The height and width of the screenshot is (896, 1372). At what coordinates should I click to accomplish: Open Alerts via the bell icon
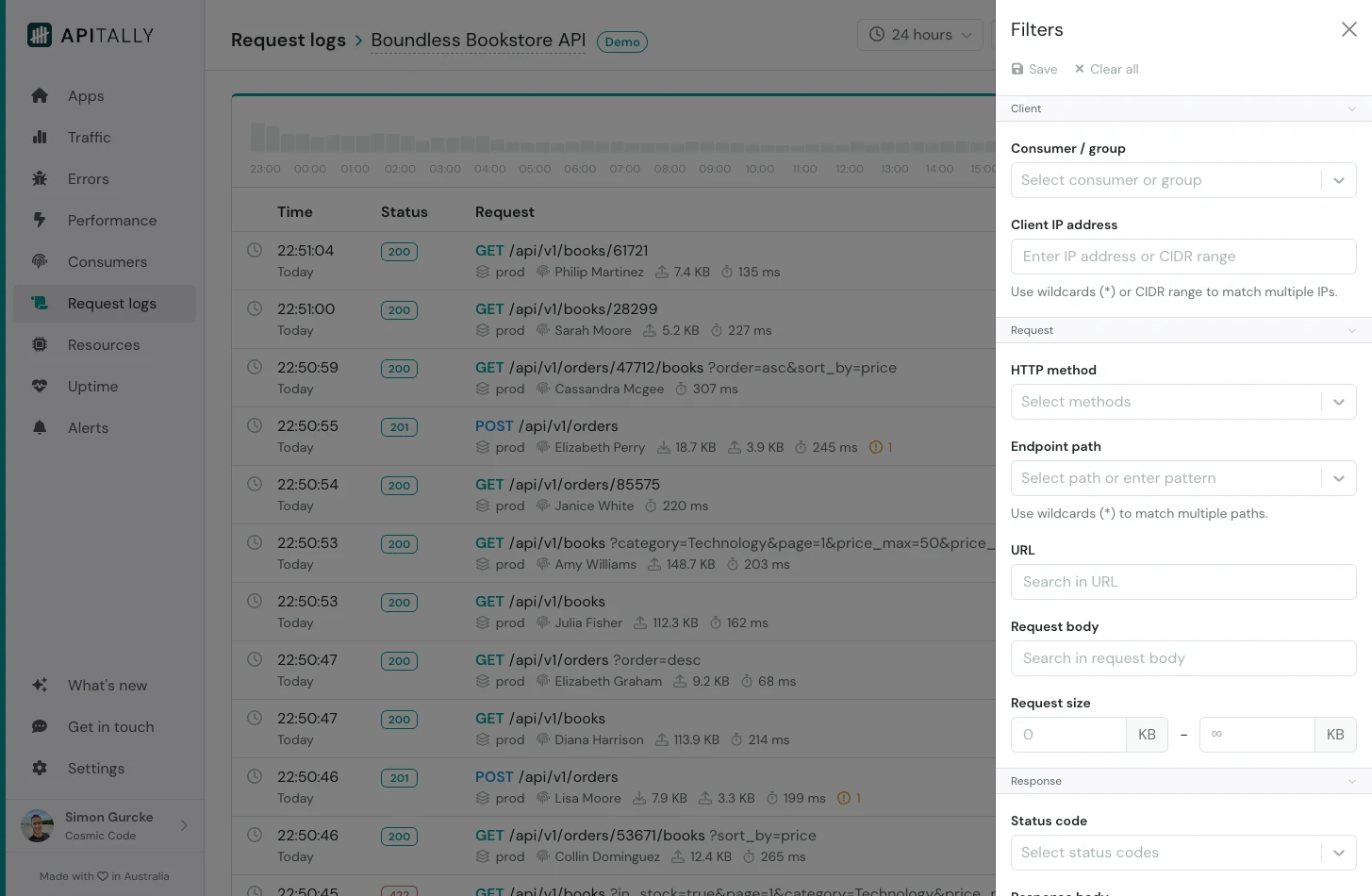point(40,427)
